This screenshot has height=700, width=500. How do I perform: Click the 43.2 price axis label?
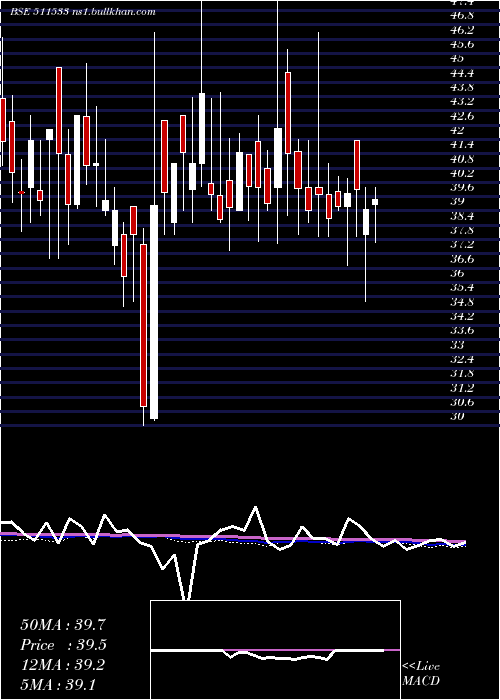462,101
